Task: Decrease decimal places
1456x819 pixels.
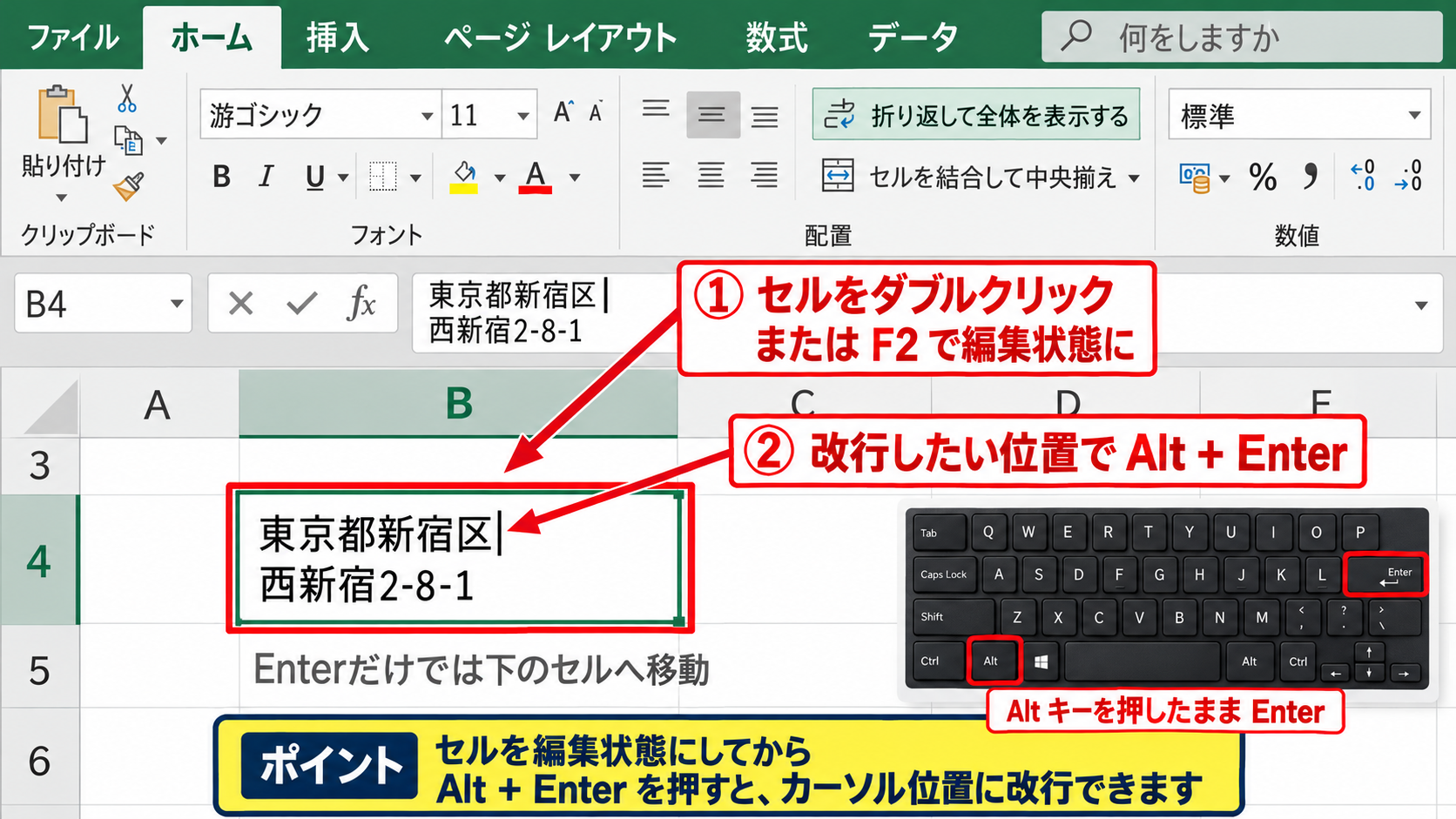Action: pyautogui.click(x=1408, y=176)
